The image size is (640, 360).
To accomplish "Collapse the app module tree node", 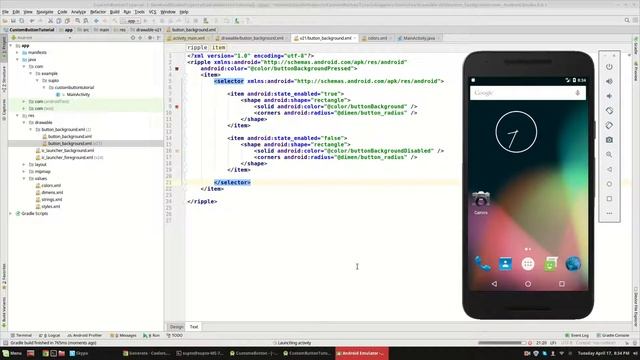I will (x=11, y=46).
